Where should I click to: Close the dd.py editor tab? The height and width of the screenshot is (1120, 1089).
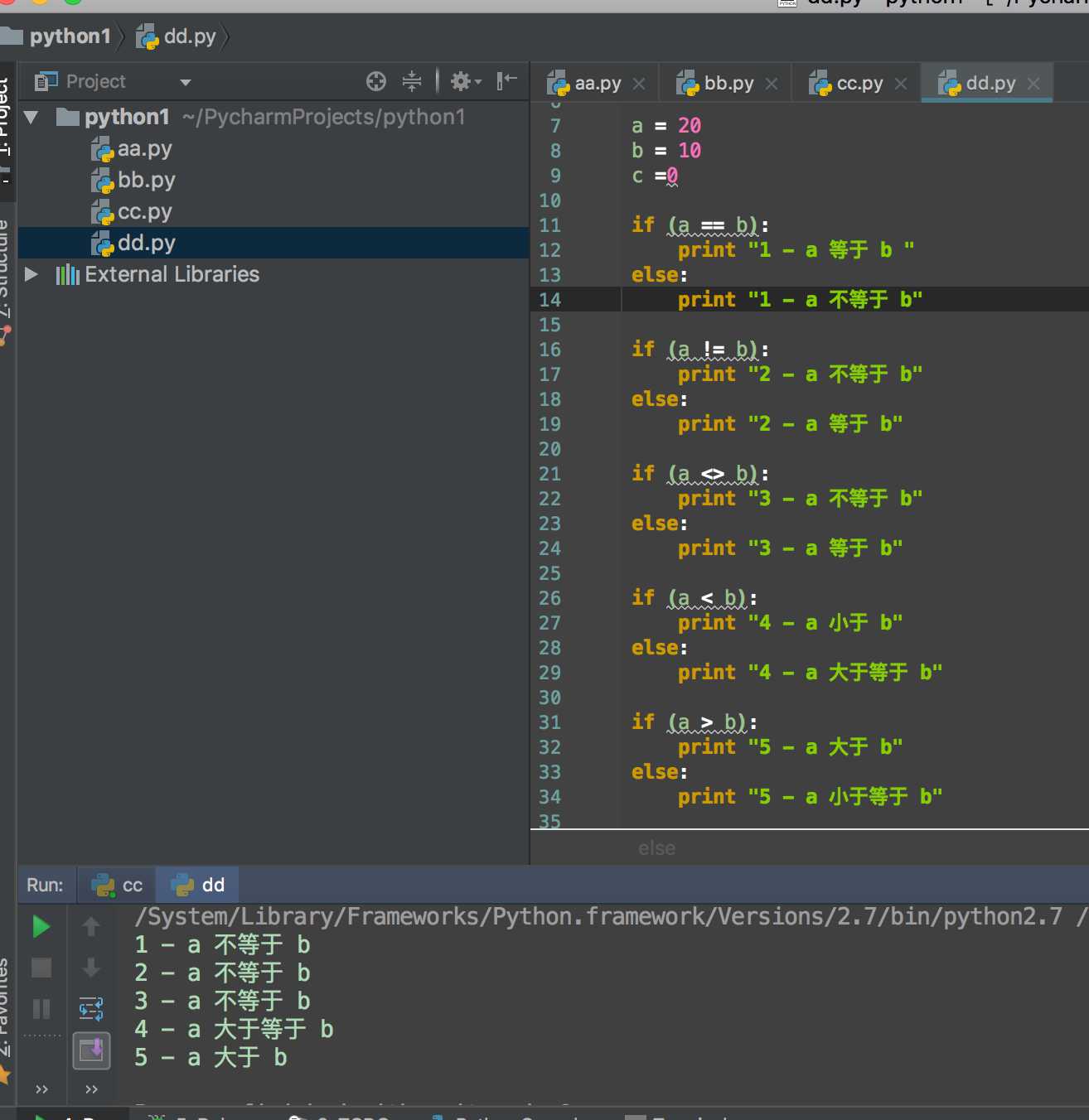tap(1033, 84)
